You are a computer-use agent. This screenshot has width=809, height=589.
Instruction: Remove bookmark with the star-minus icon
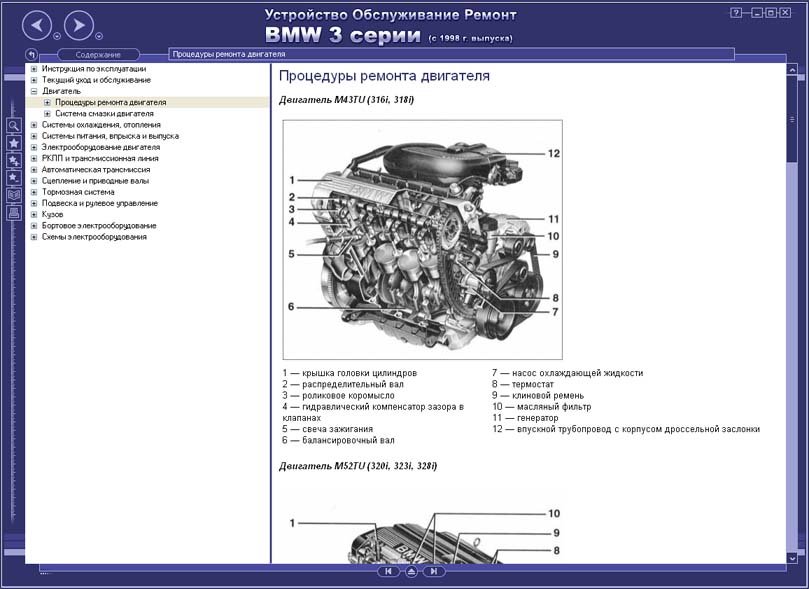pos(14,178)
